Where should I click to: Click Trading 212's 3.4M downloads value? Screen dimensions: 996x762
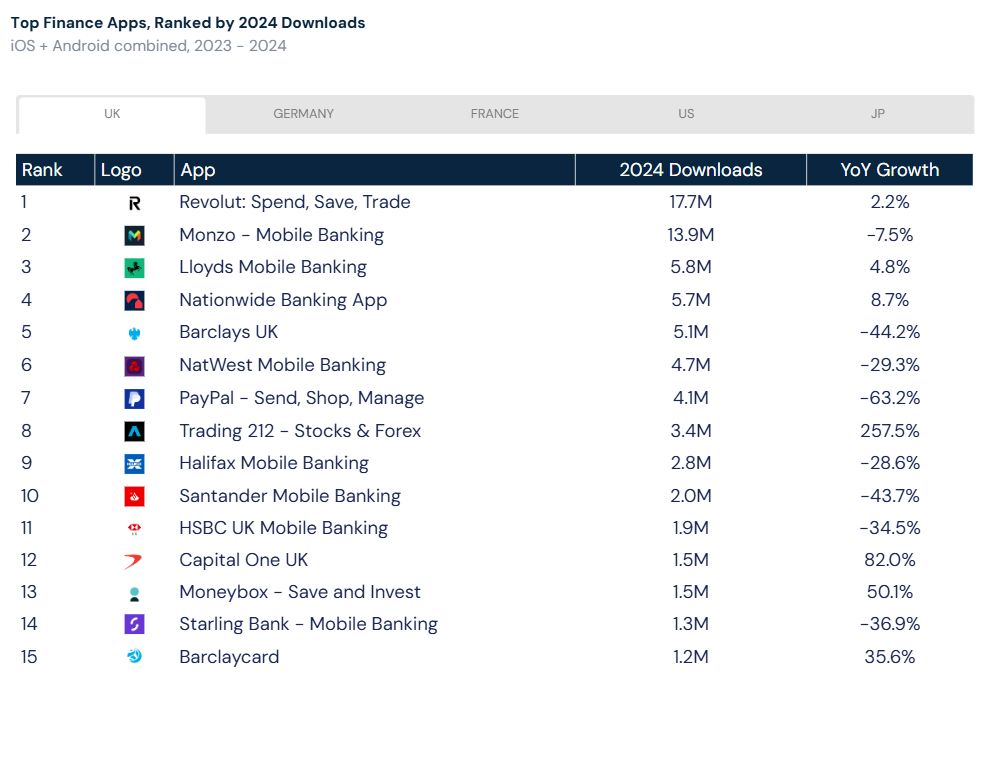pyautogui.click(x=690, y=431)
